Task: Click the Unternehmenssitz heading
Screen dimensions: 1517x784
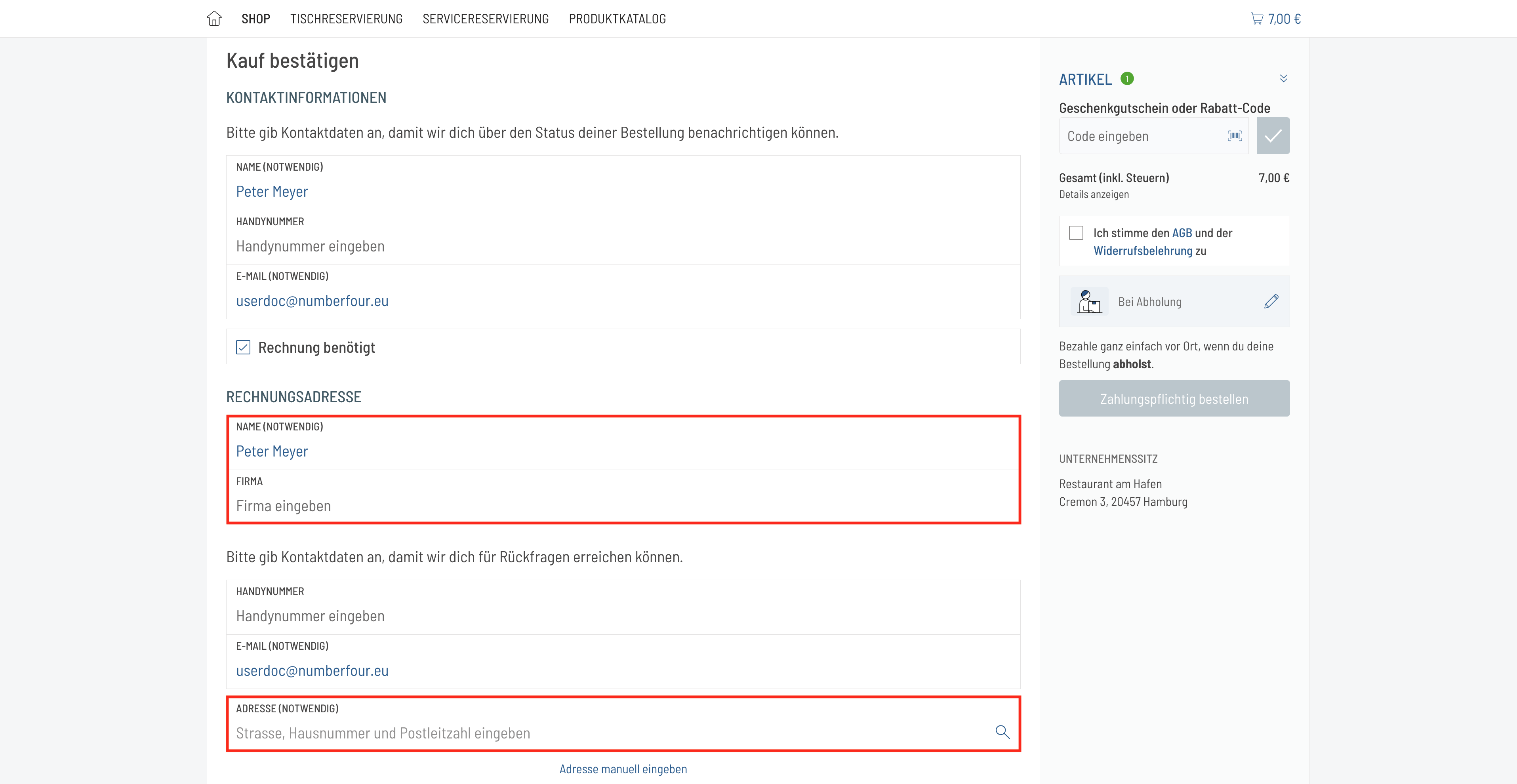Action: point(1108,459)
